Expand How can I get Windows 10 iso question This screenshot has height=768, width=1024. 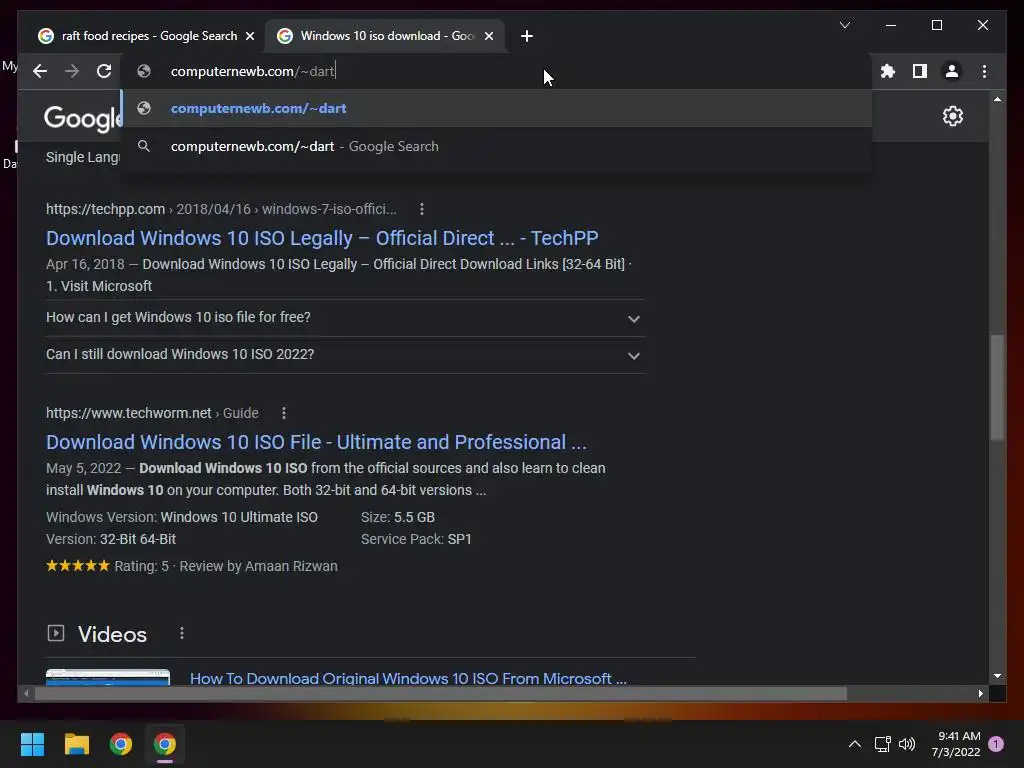(345, 317)
